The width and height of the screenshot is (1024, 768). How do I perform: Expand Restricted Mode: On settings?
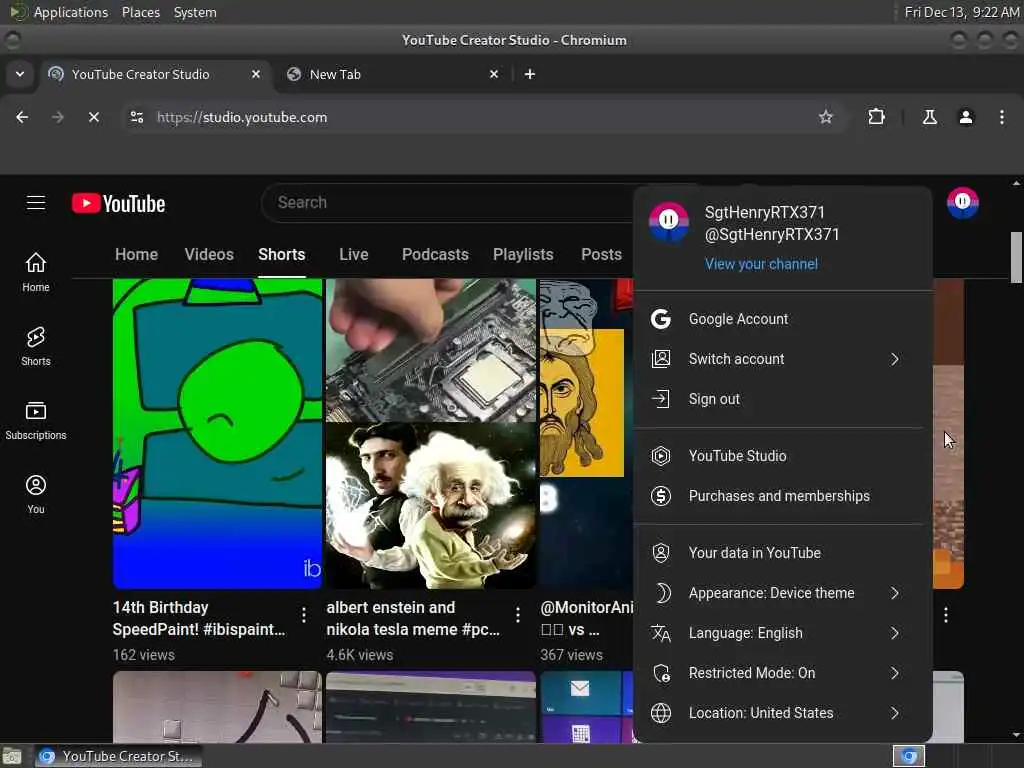782,673
